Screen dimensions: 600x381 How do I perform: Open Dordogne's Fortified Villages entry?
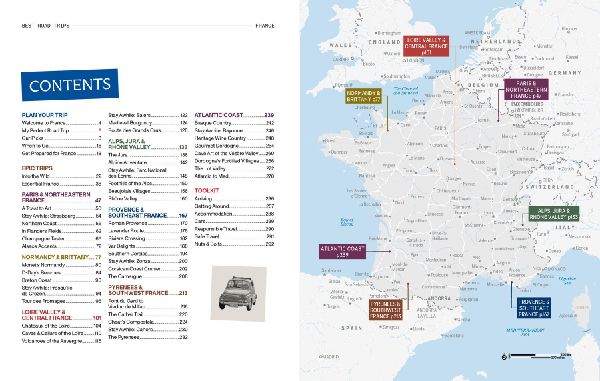click(235, 161)
